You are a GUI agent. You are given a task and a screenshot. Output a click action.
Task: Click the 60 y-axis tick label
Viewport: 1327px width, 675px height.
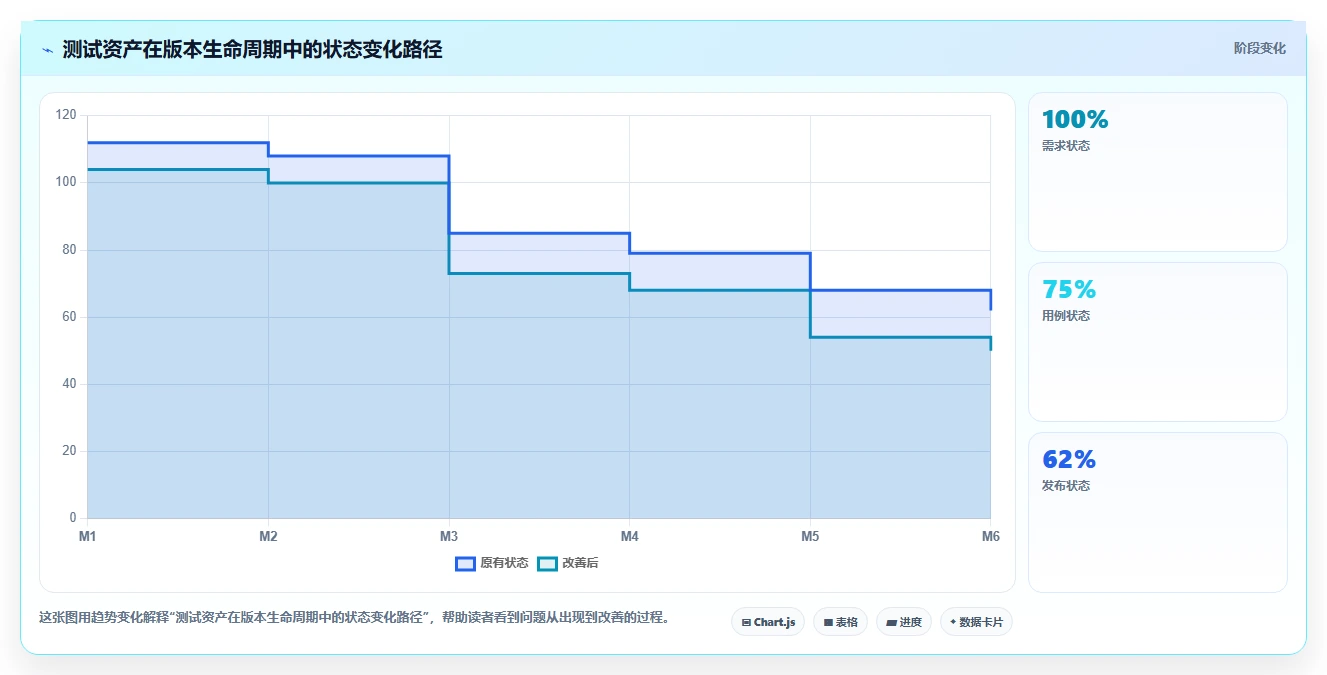pyautogui.click(x=69, y=317)
